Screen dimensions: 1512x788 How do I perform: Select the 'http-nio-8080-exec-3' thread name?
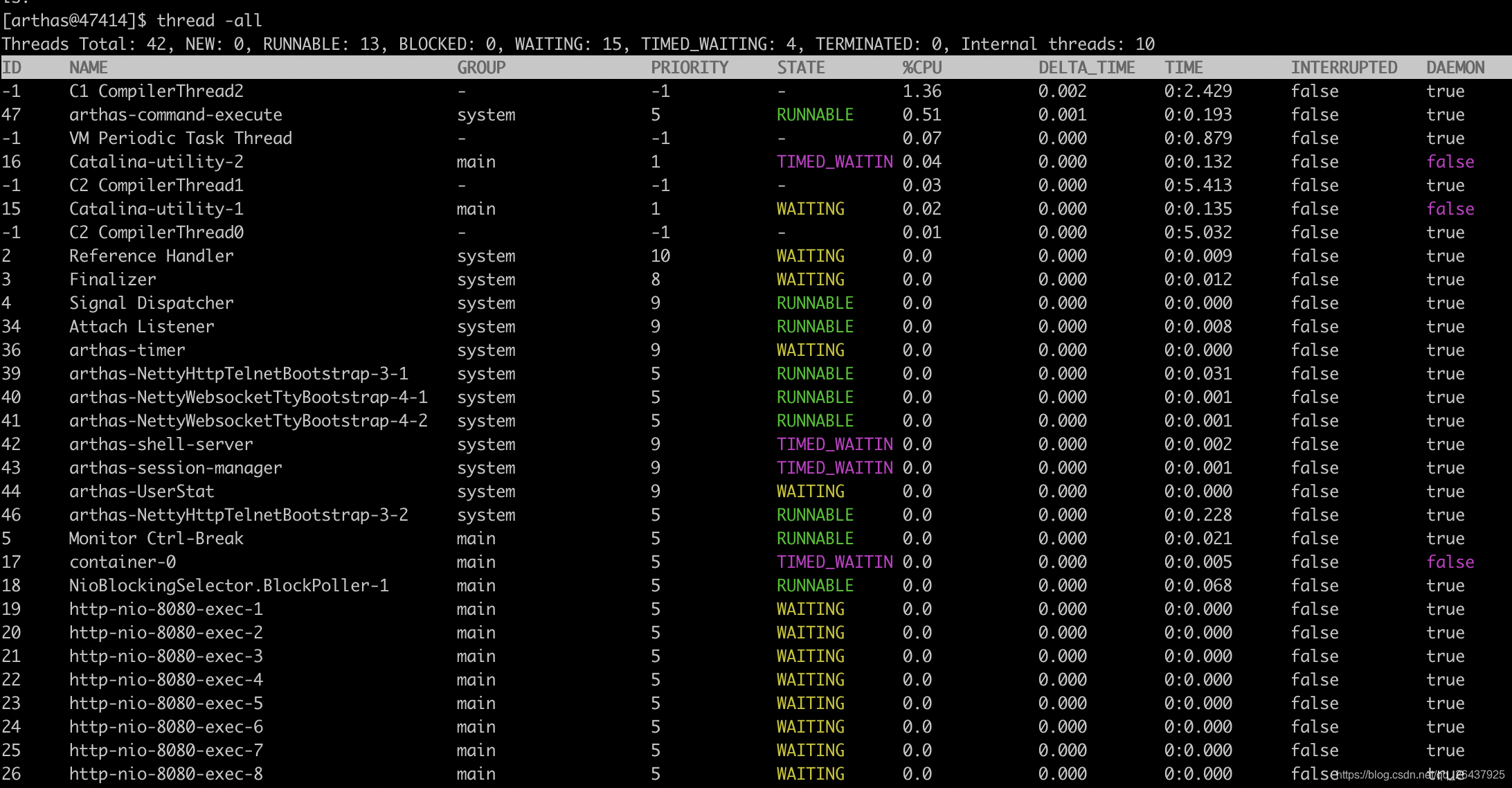[x=166, y=656]
